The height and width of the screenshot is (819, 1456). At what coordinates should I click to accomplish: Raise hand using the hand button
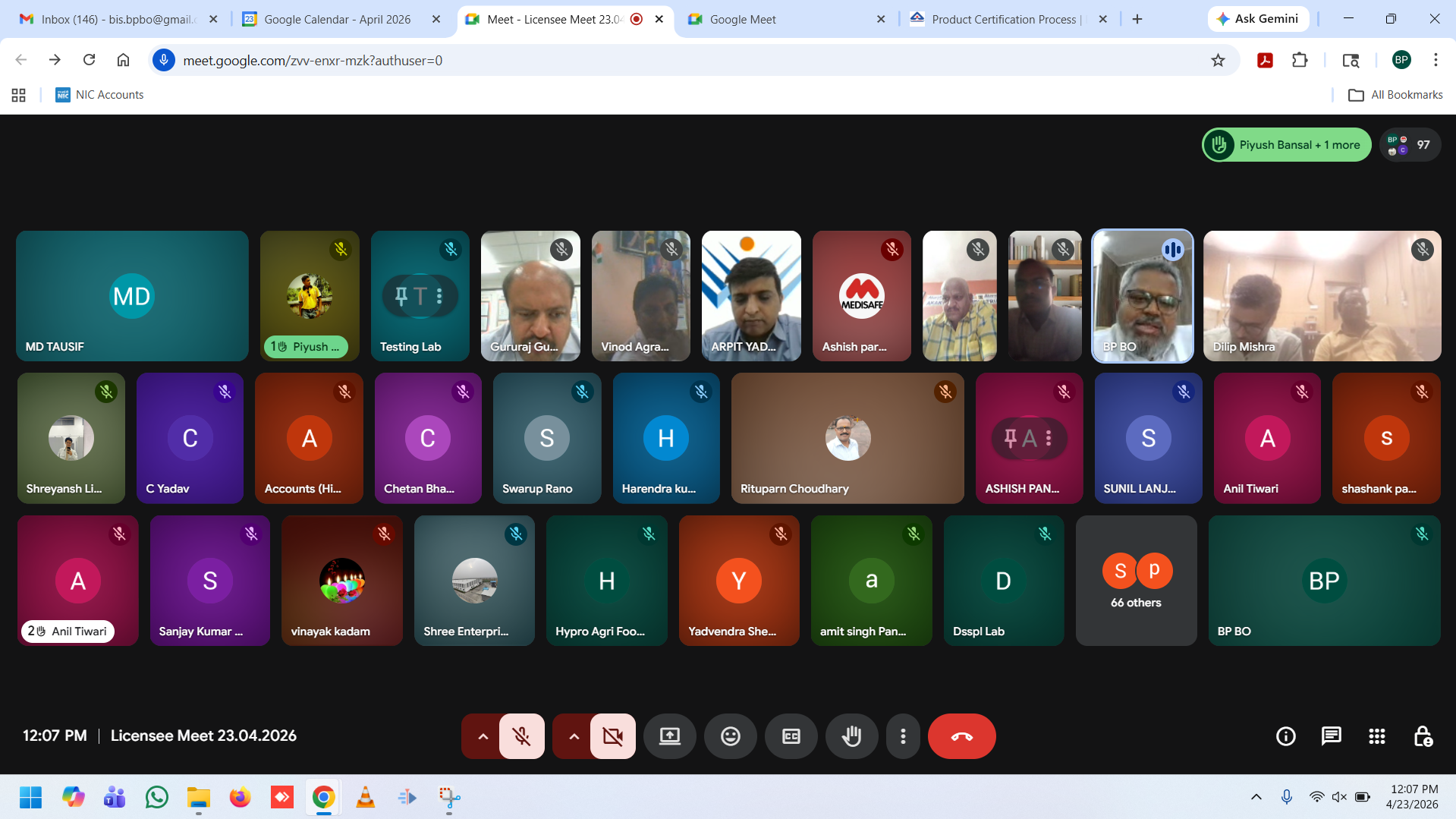pyautogui.click(x=851, y=736)
